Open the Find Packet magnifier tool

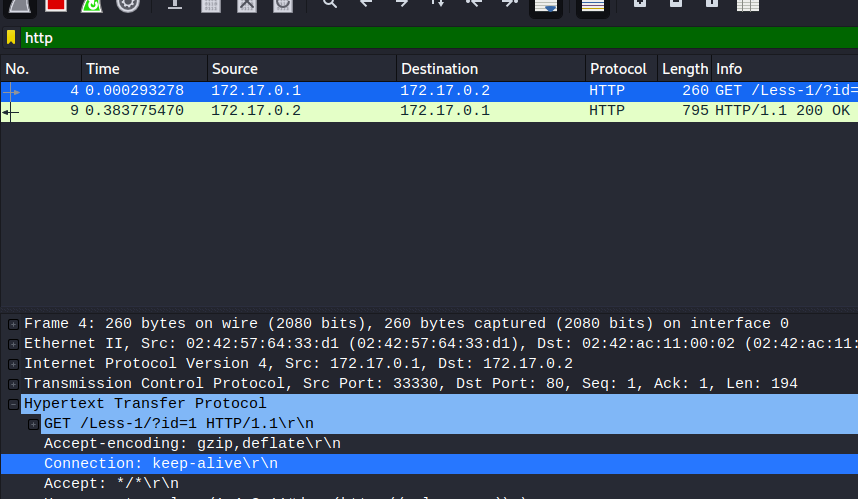(329, 4)
